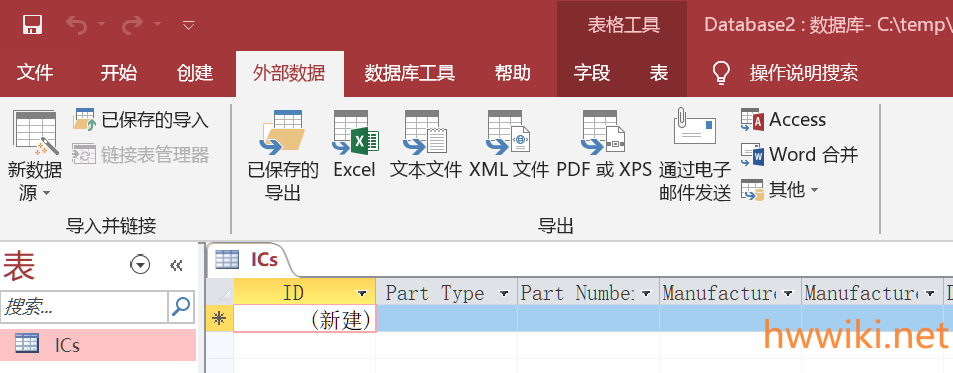This screenshot has height=373, width=953.
Task: Click the lightbulb tell-me icon
Action: pos(721,73)
